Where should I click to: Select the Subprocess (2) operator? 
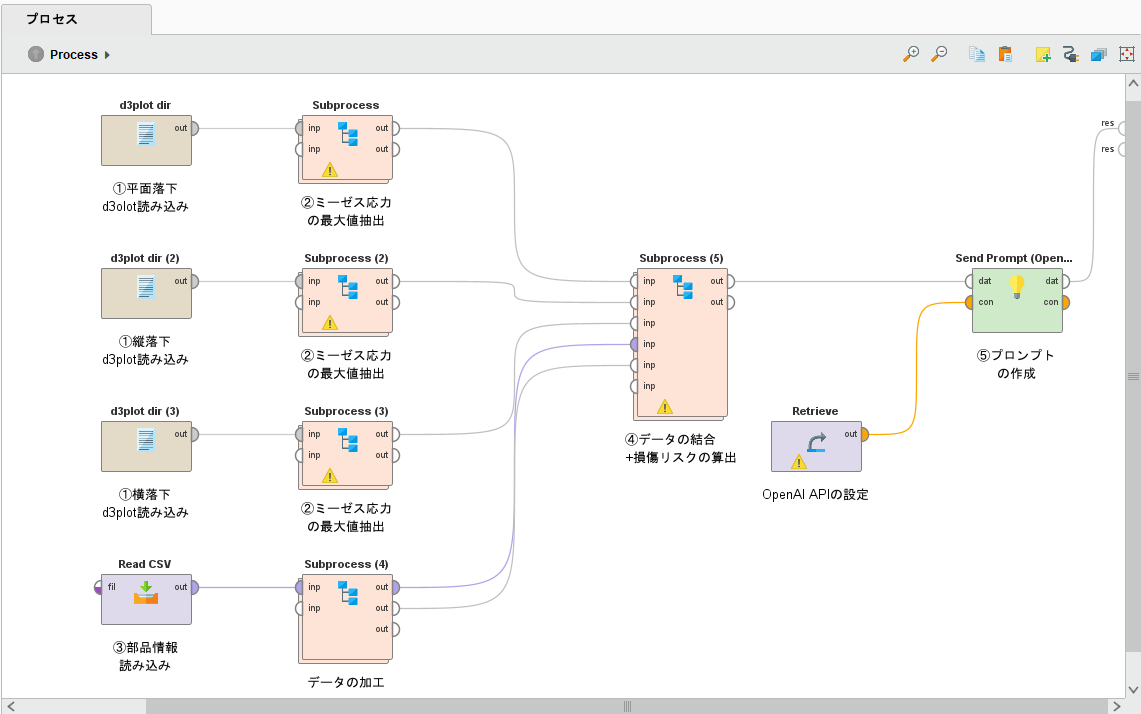[x=346, y=301]
